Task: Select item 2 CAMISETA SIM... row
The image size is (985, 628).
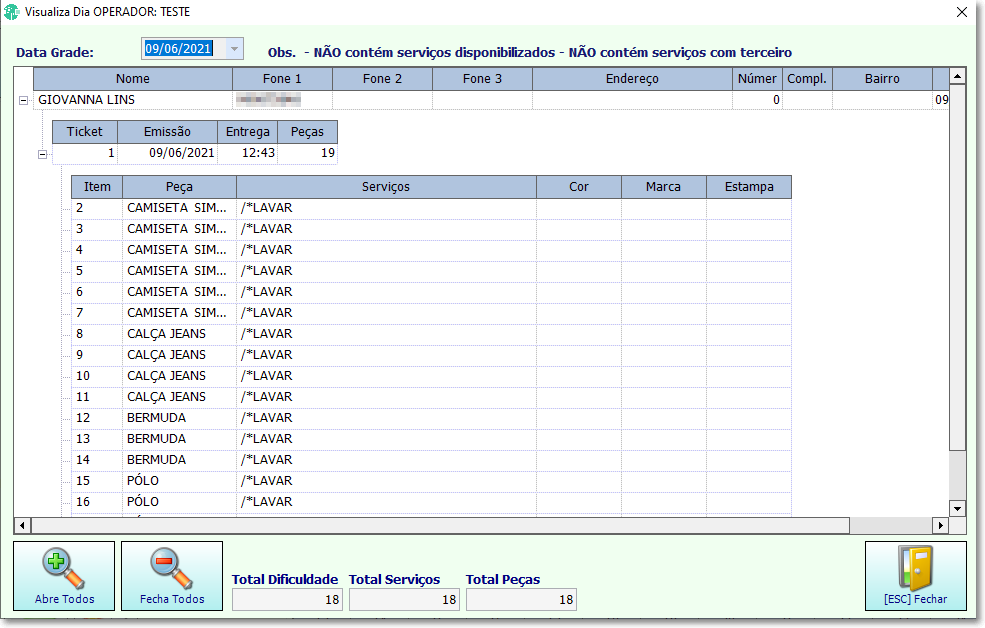Action: pyautogui.click(x=431, y=208)
